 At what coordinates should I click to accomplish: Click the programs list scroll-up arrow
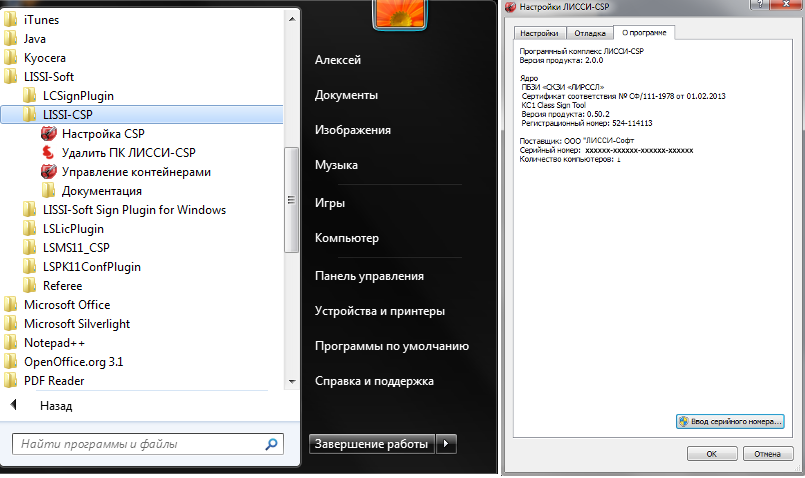pyautogui.click(x=292, y=20)
